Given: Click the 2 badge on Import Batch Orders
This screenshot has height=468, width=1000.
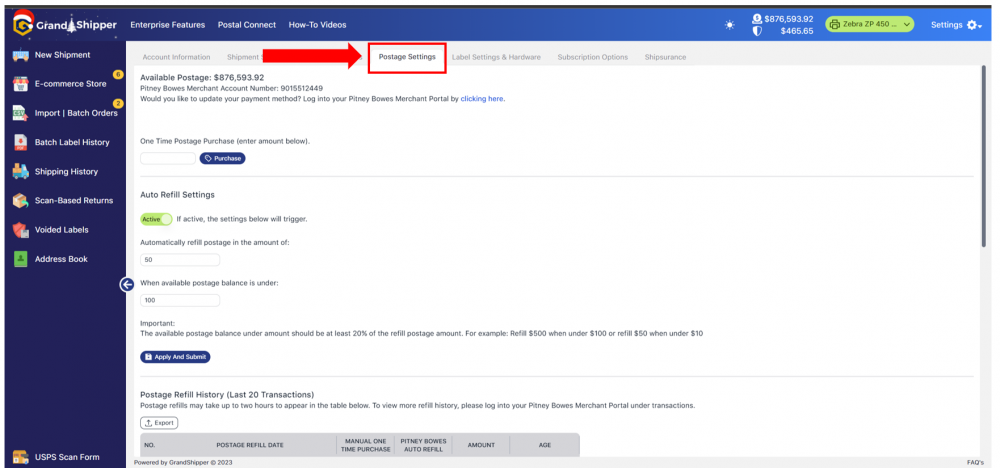Looking at the screenshot, I should 118,103.
